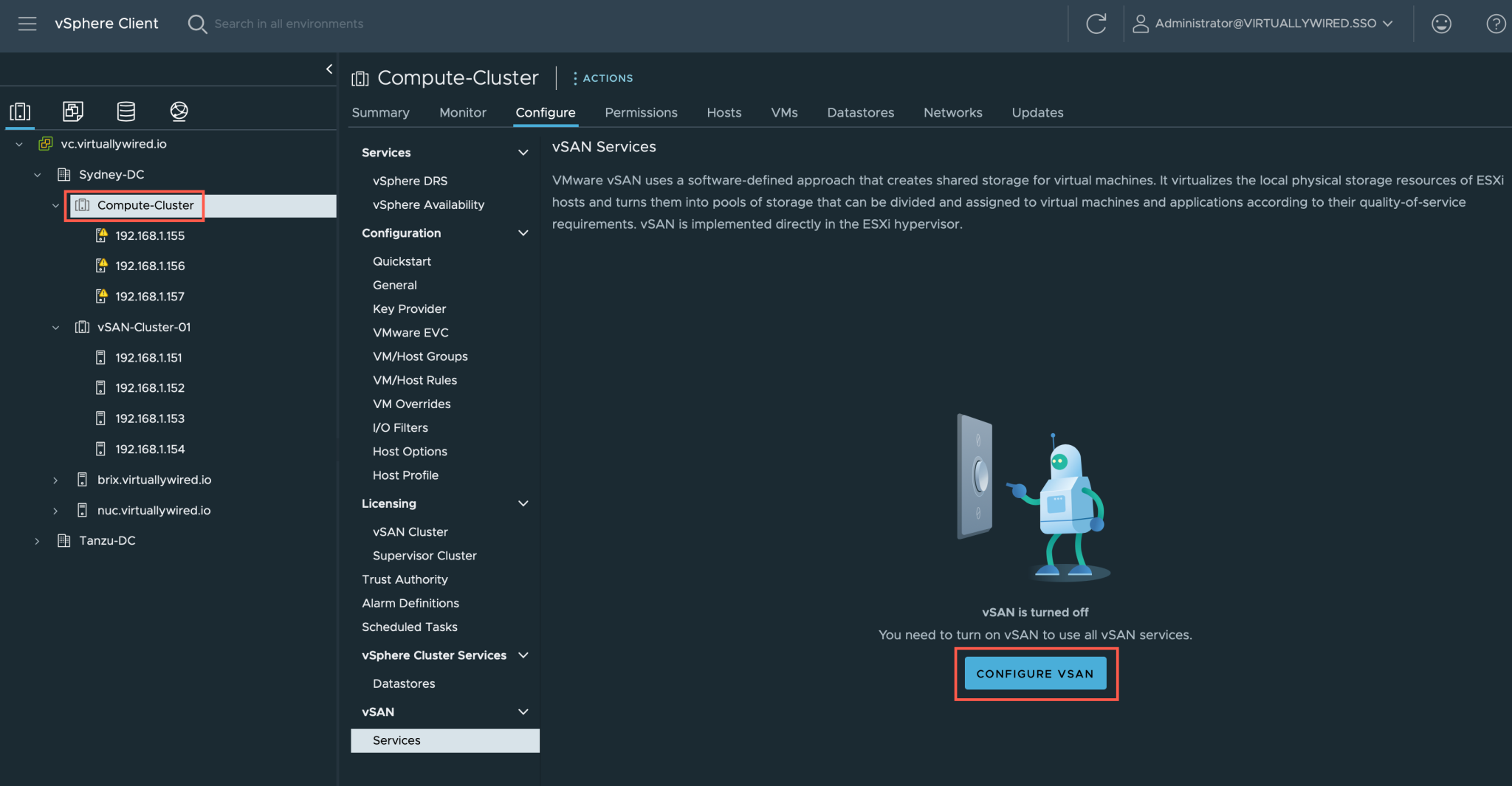Click the global search input field
1512x786 pixels.
pos(289,24)
